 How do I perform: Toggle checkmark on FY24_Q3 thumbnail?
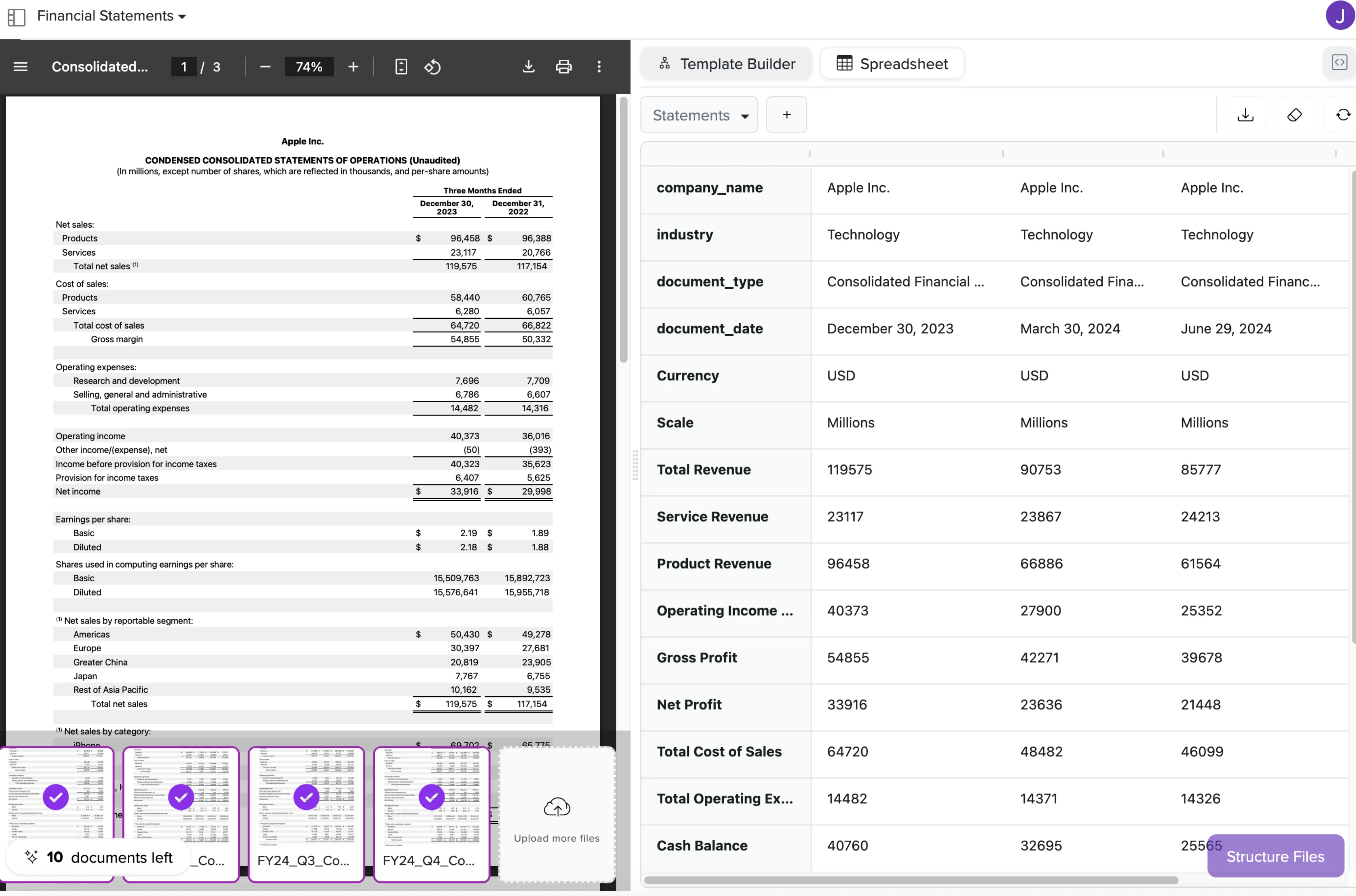pyautogui.click(x=306, y=797)
